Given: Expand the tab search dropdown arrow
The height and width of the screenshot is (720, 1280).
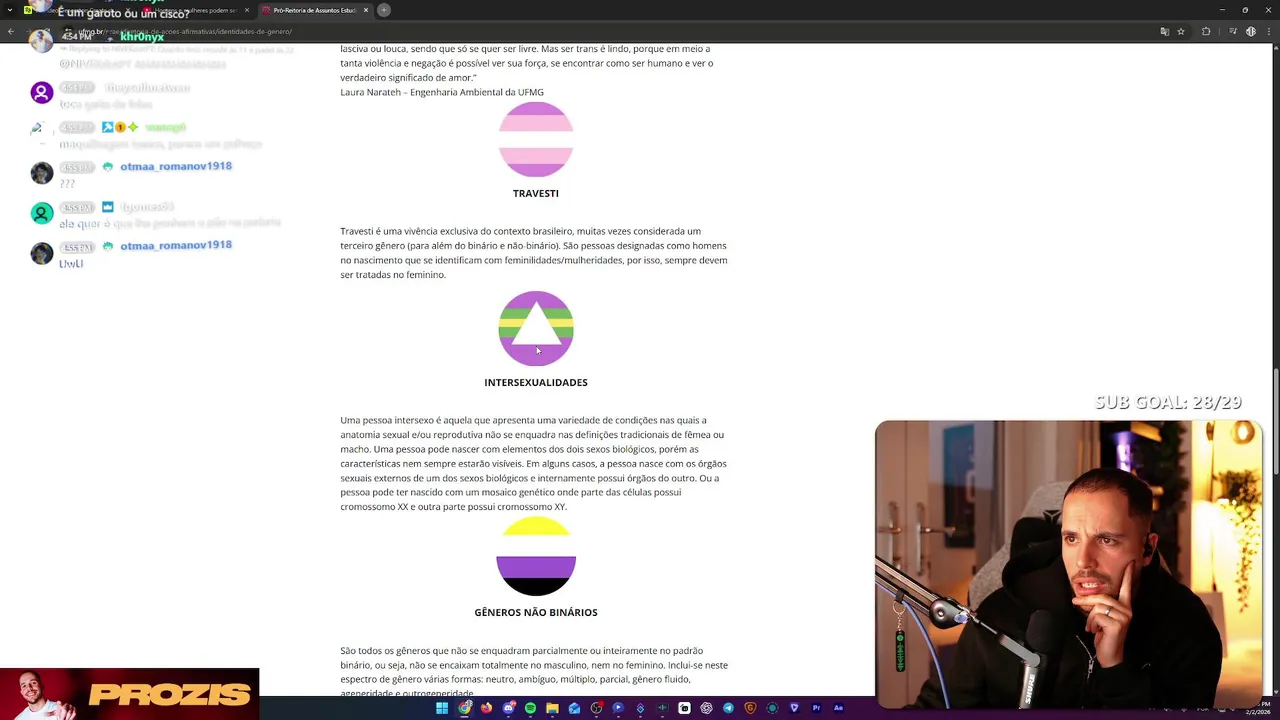Looking at the screenshot, I should point(10,10).
